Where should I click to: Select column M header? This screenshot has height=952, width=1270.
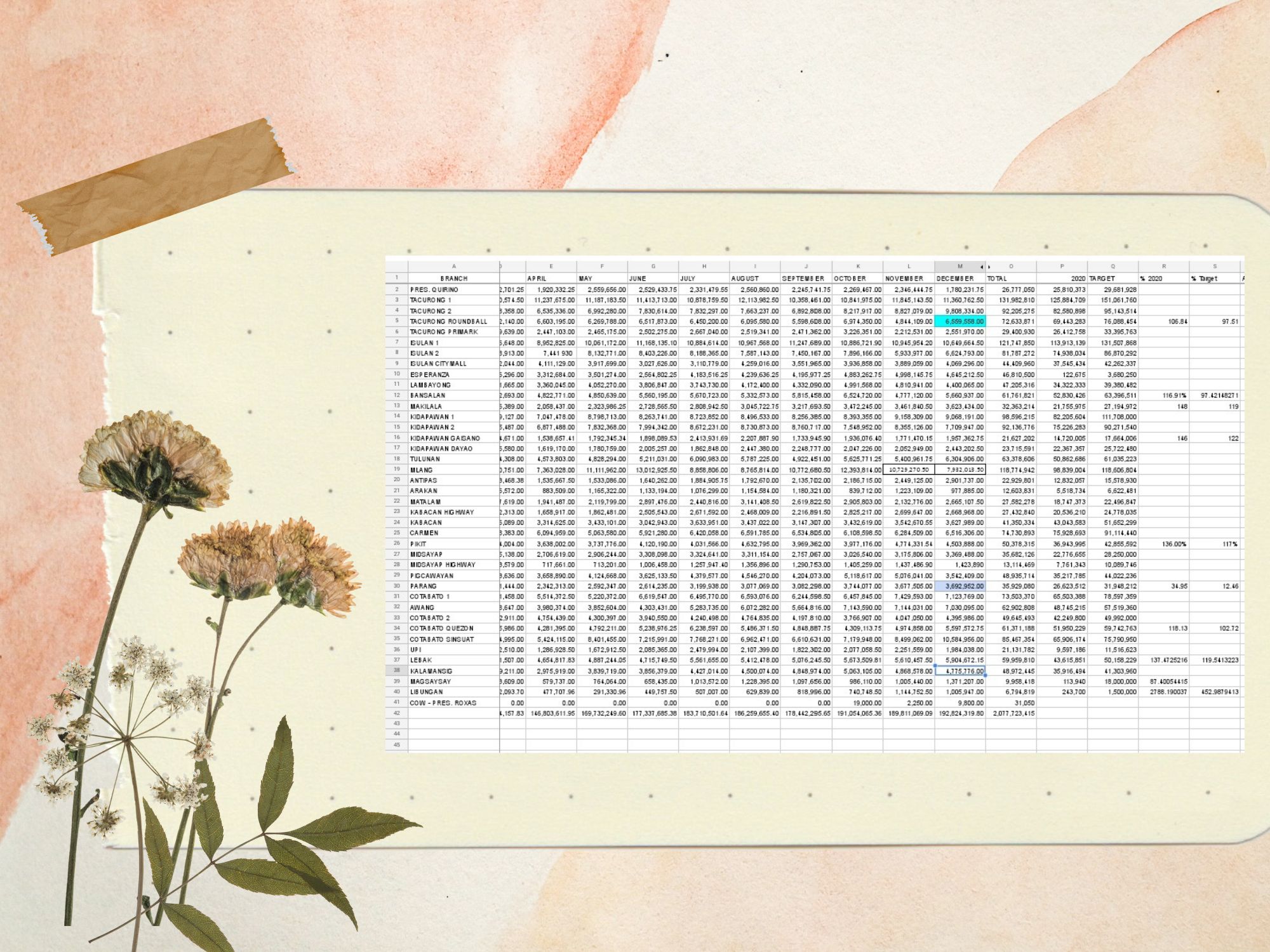point(958,267)
